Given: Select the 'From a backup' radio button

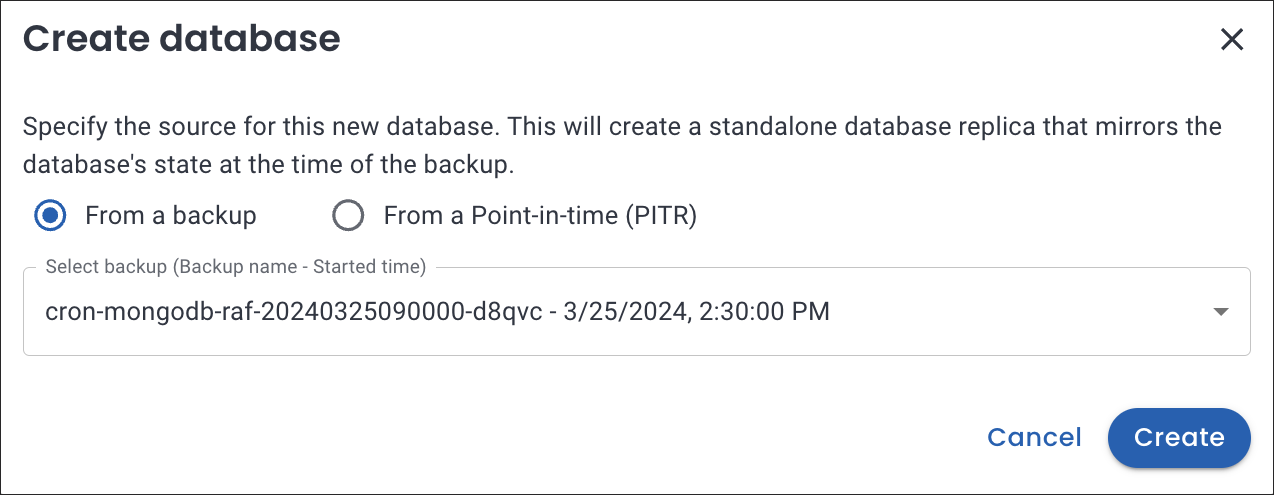Looking at the screenshot, I should click(50, 216).
